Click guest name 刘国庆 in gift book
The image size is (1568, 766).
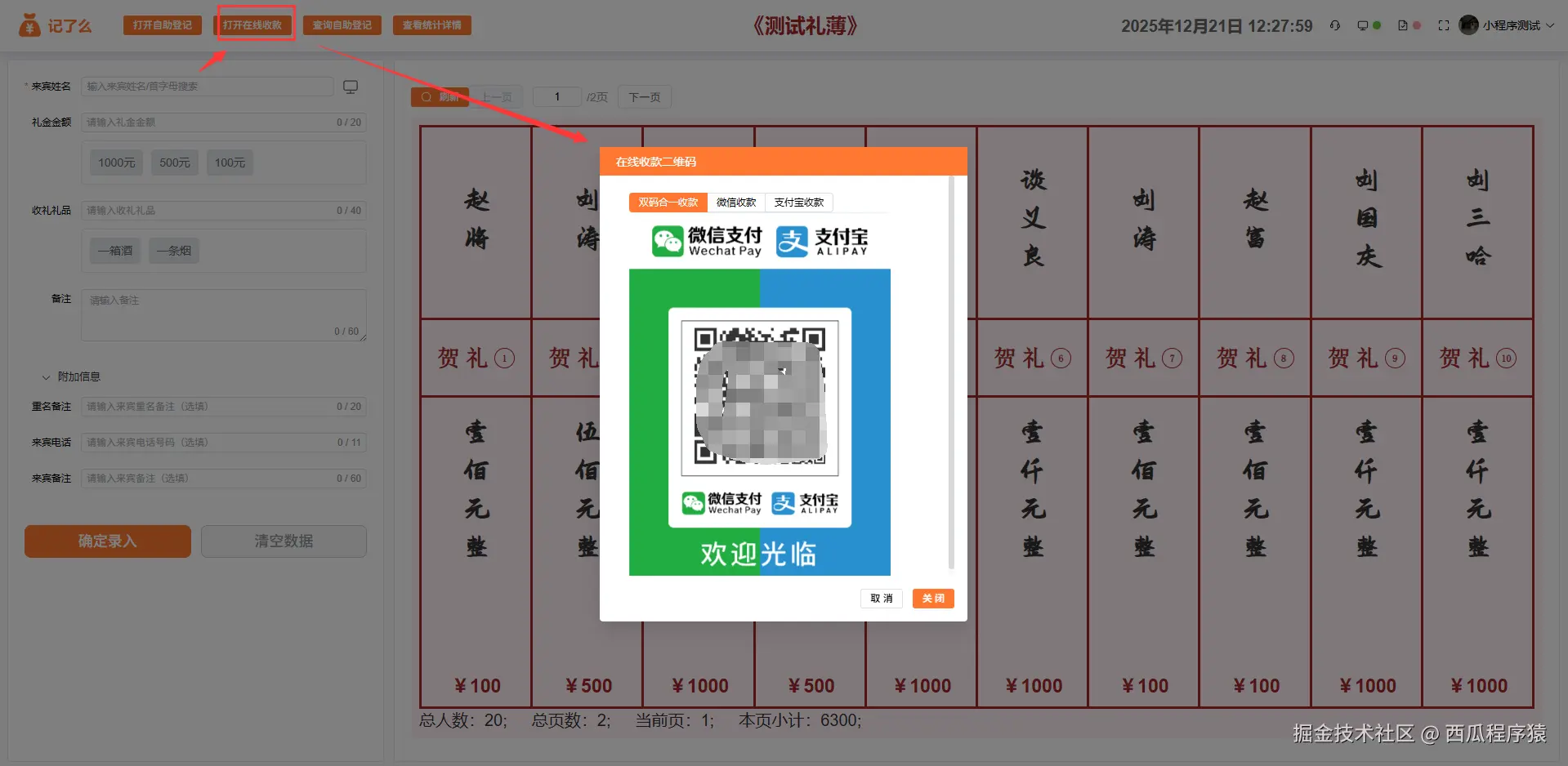tap(1367, 218)
